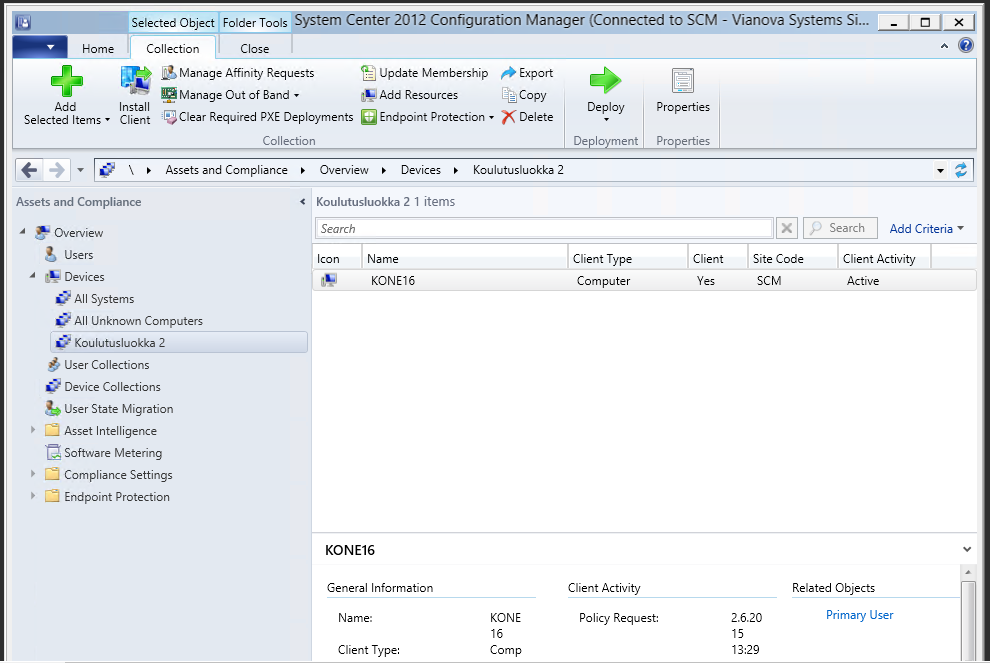Image resolution: width=990 pixels, height=663 pixels.
Task: Expand the Compliance Settings folder
Action: point(33,474)
